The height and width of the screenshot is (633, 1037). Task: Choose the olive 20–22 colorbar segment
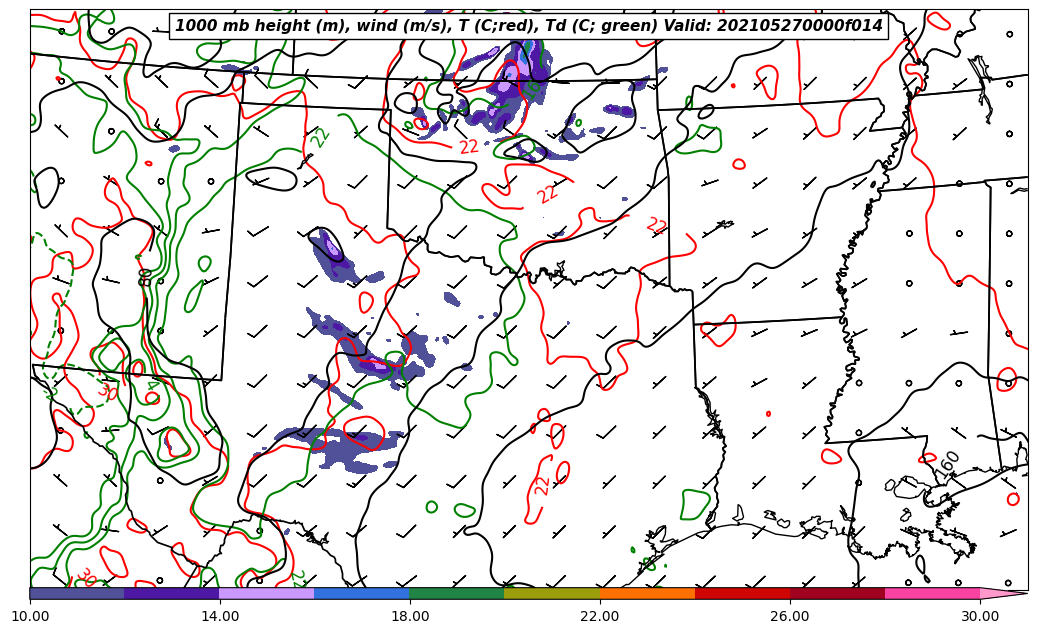click(x=551, y=593)
